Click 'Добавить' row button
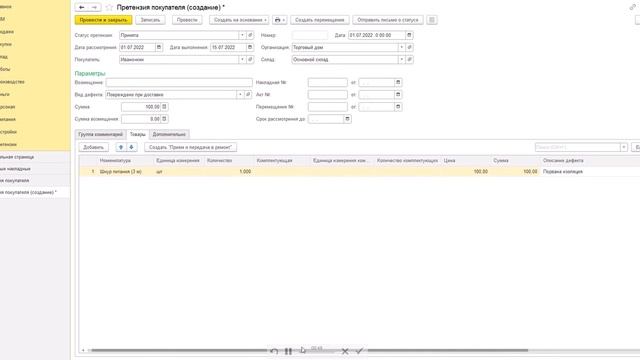The width and height of the screenshot is (640, 360). [x=93, y=147]
